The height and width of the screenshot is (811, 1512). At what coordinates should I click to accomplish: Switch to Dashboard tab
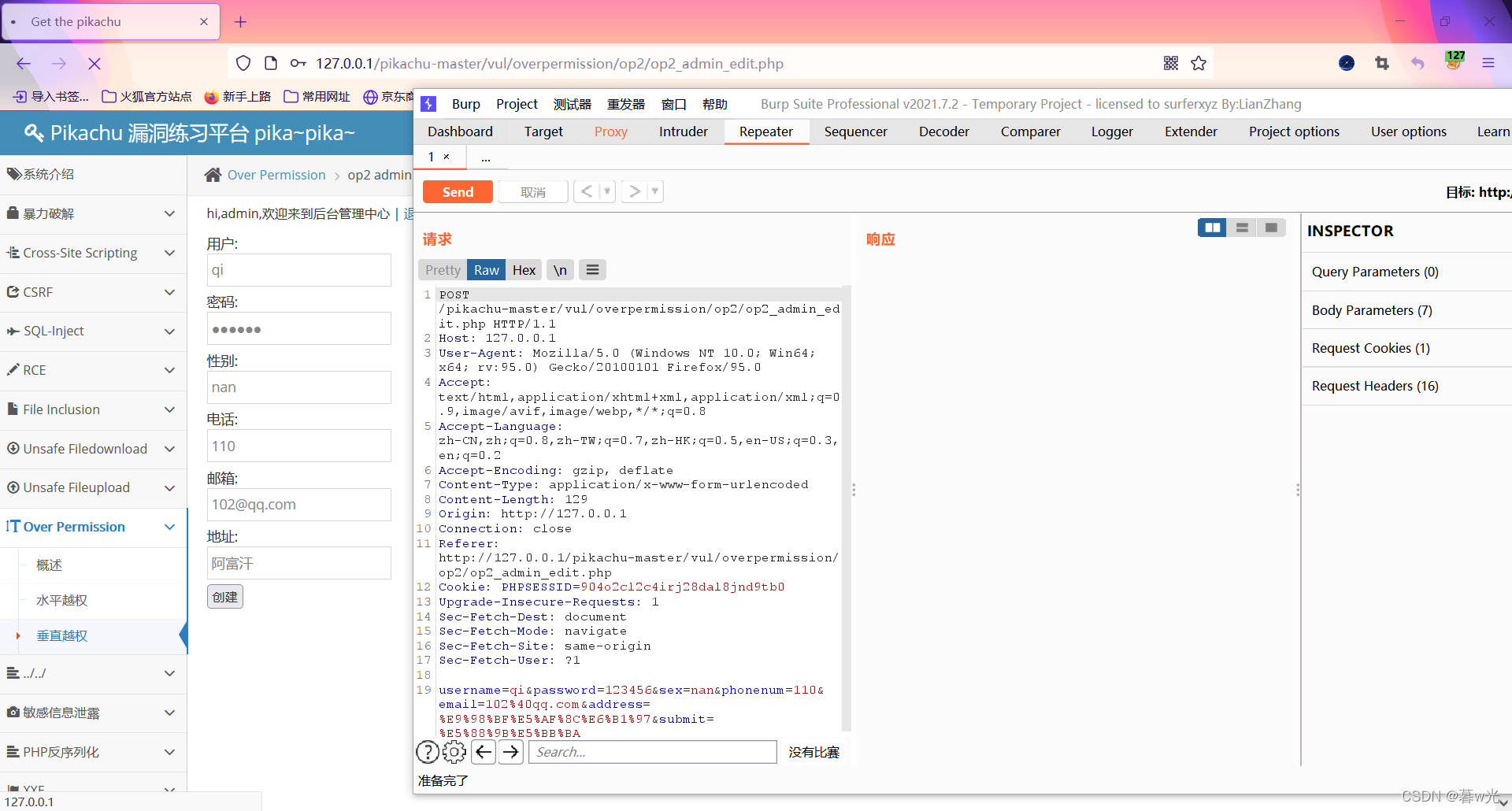pyautogui.click(x=461, y=131)
